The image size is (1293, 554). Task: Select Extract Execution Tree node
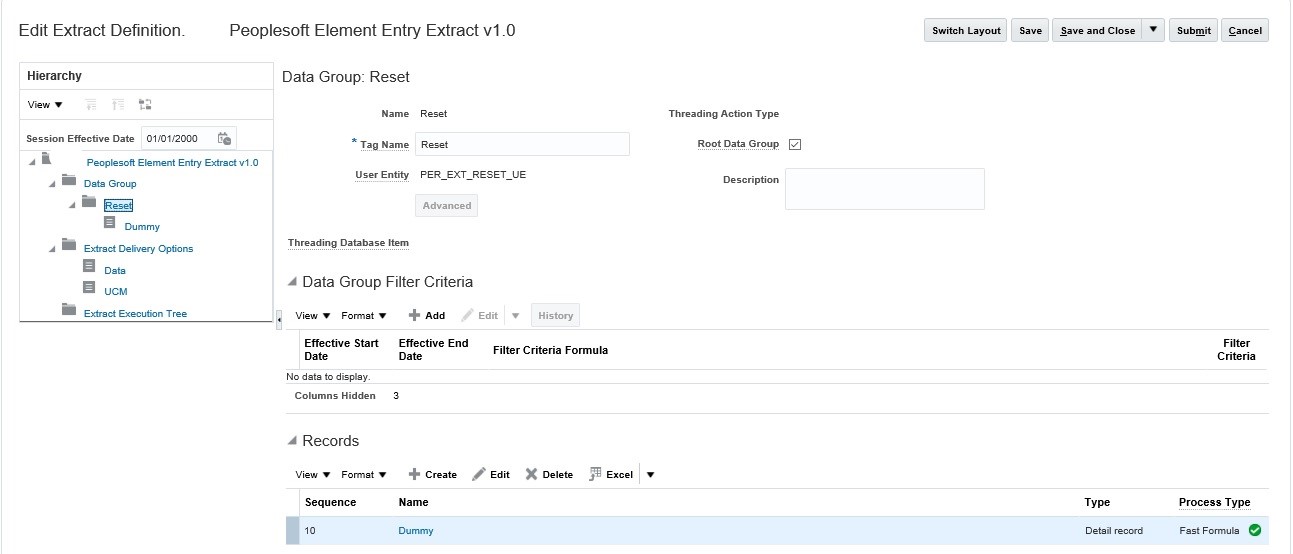click(x=135, y=314)
